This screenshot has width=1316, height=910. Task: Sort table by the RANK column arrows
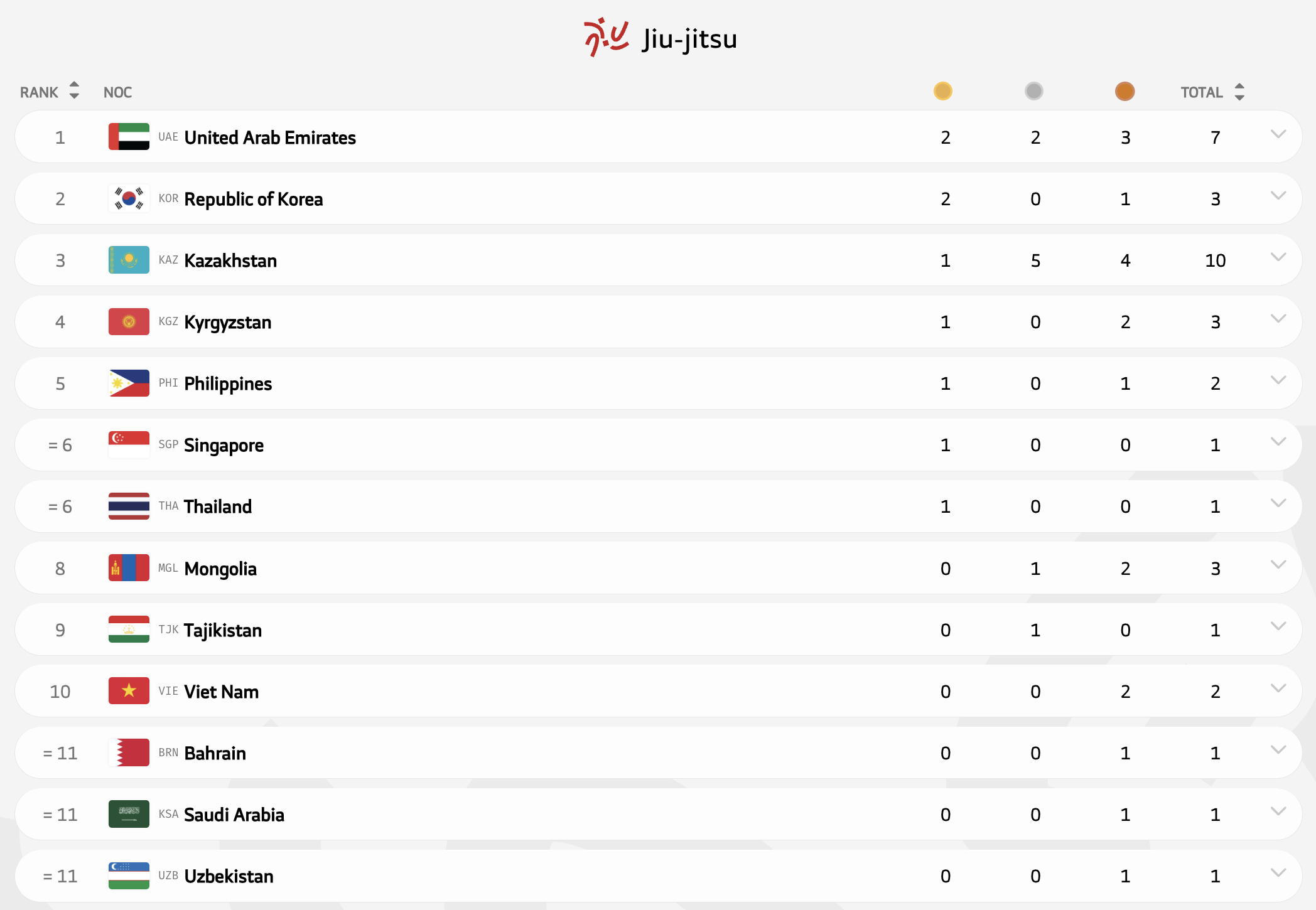coord(74,91)
